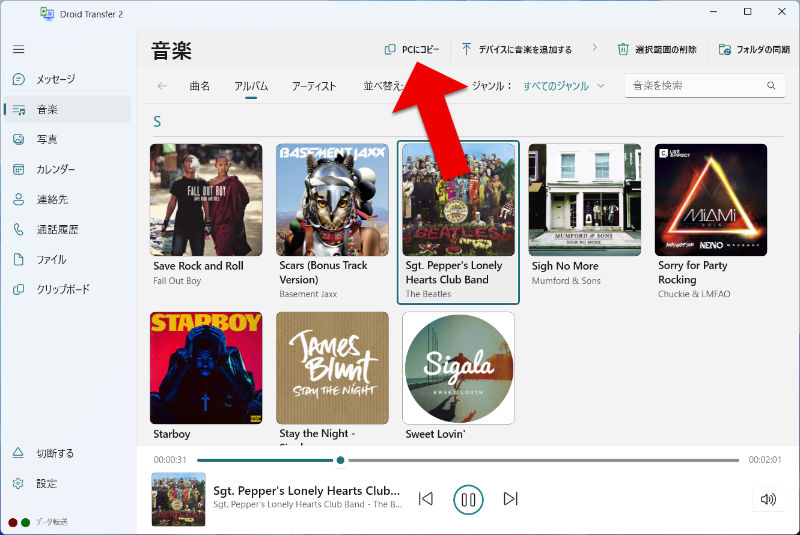This screenshot has width=800, height=535.
Task: Click デバイスに音楽を追加する button
Action: pos(517,49)
